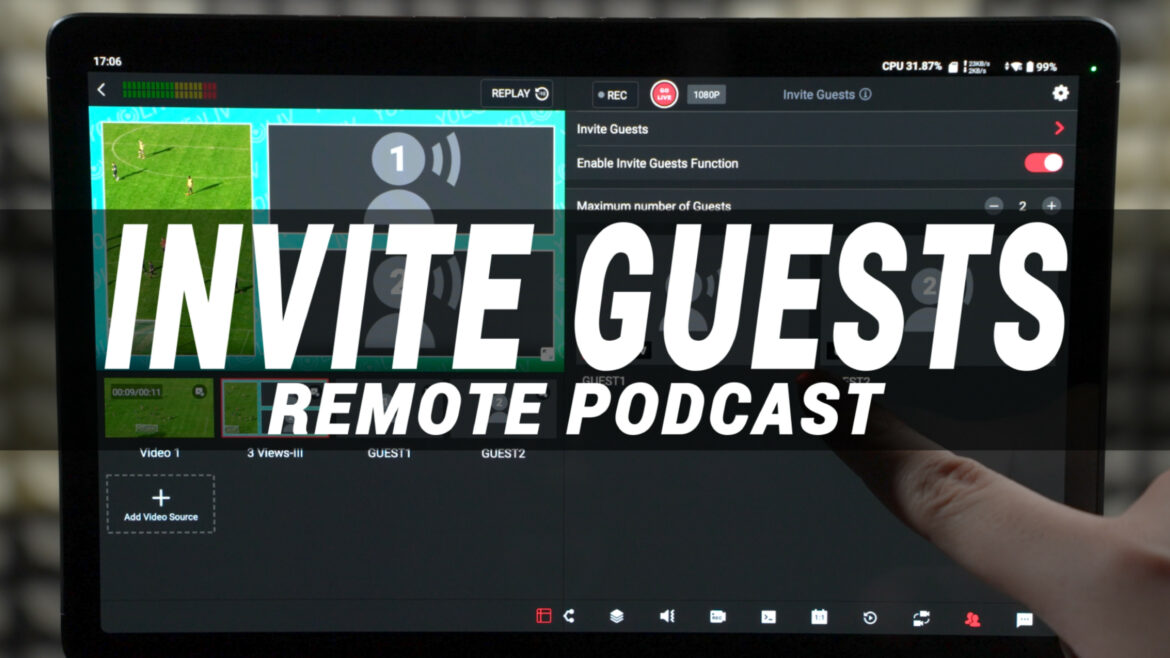Open the instant replay circular icon

coord(870,618)
